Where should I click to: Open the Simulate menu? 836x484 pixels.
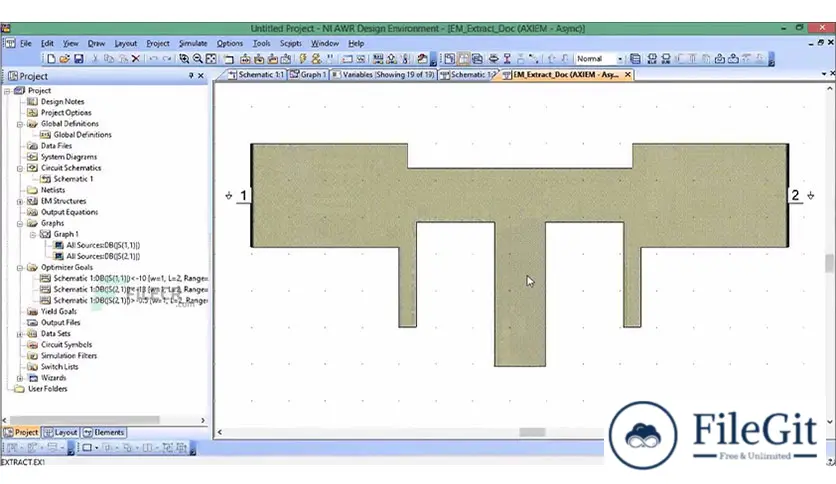pos(193,44)
